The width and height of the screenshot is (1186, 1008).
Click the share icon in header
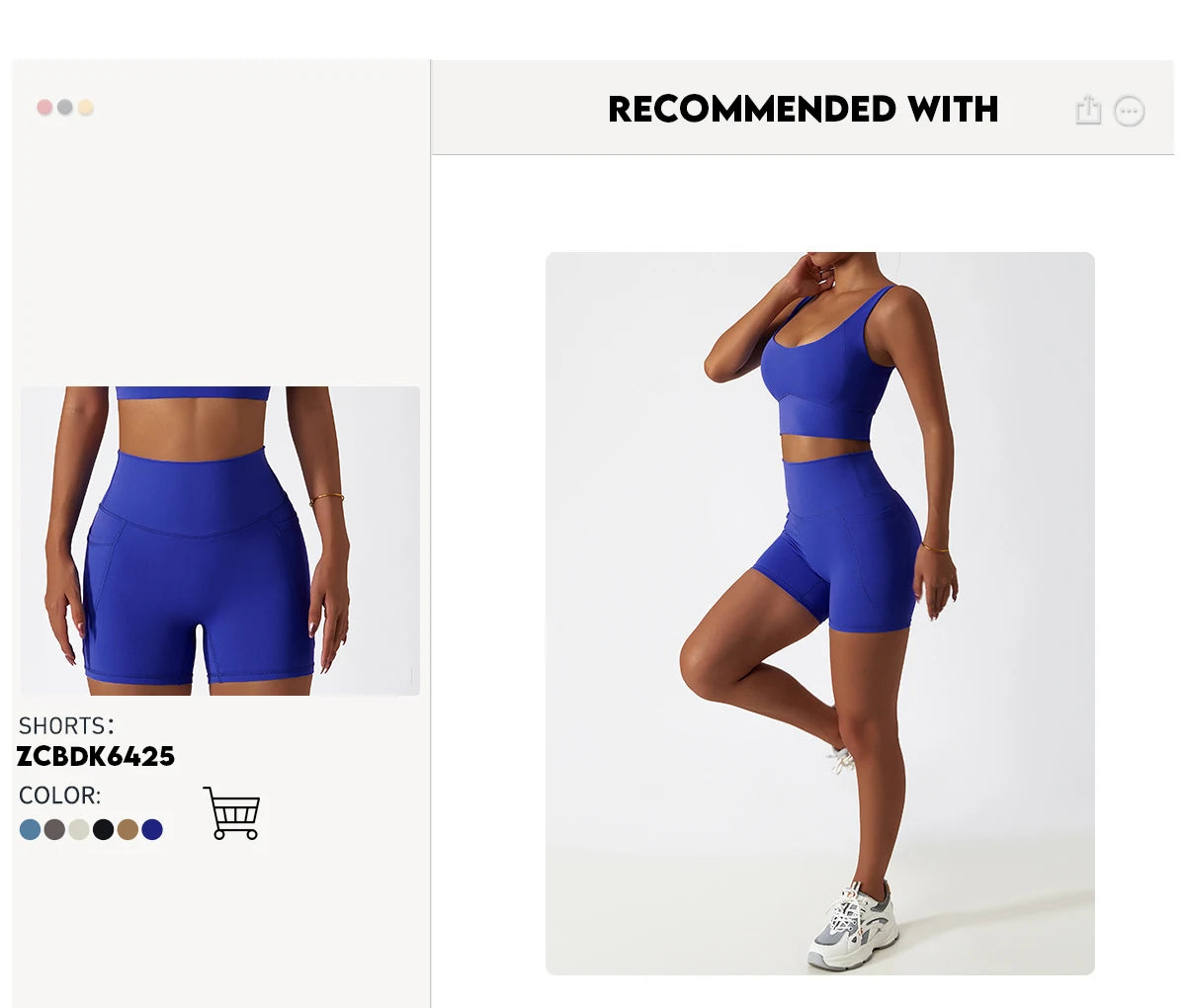pos(1088,110)
